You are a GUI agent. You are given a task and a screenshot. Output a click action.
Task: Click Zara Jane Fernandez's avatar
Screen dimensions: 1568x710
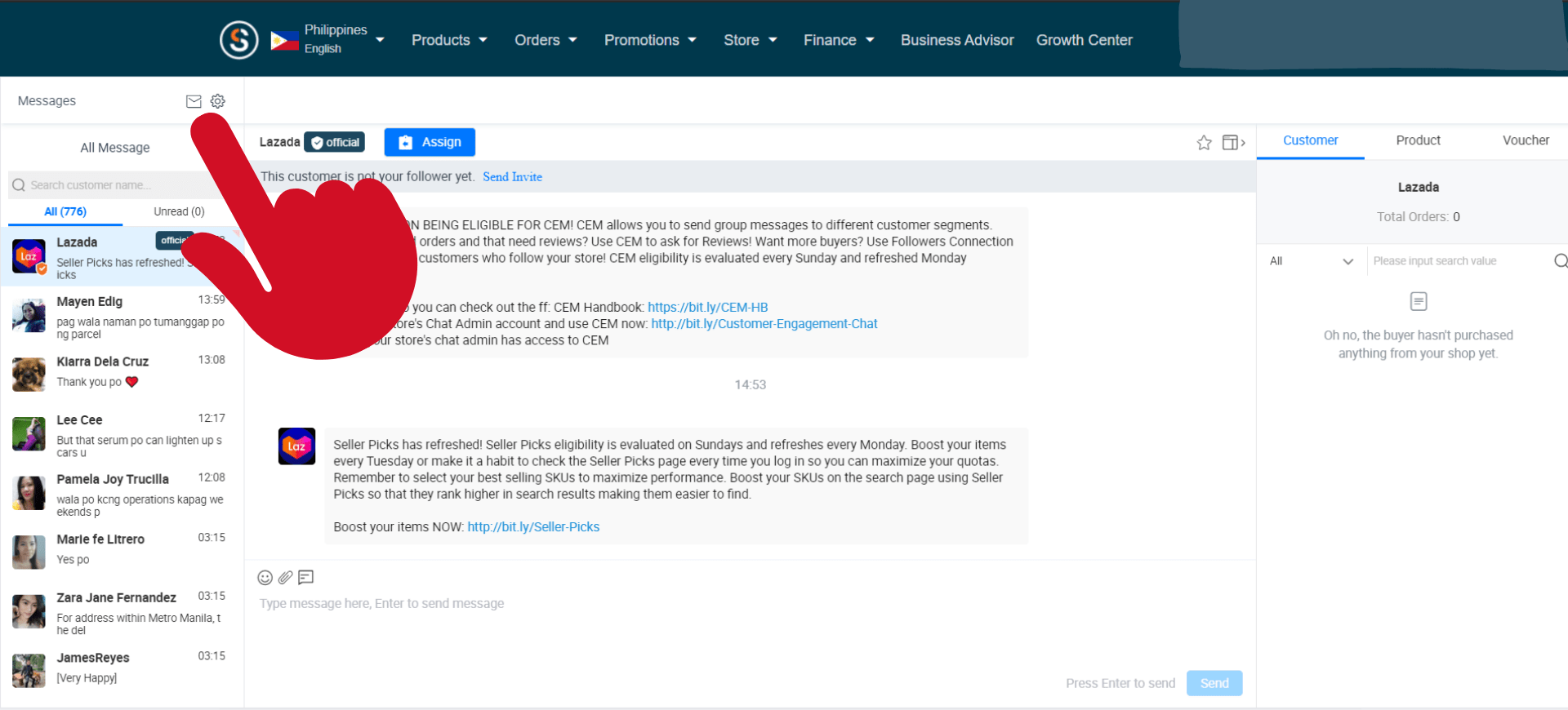click(x=29, y=611)
